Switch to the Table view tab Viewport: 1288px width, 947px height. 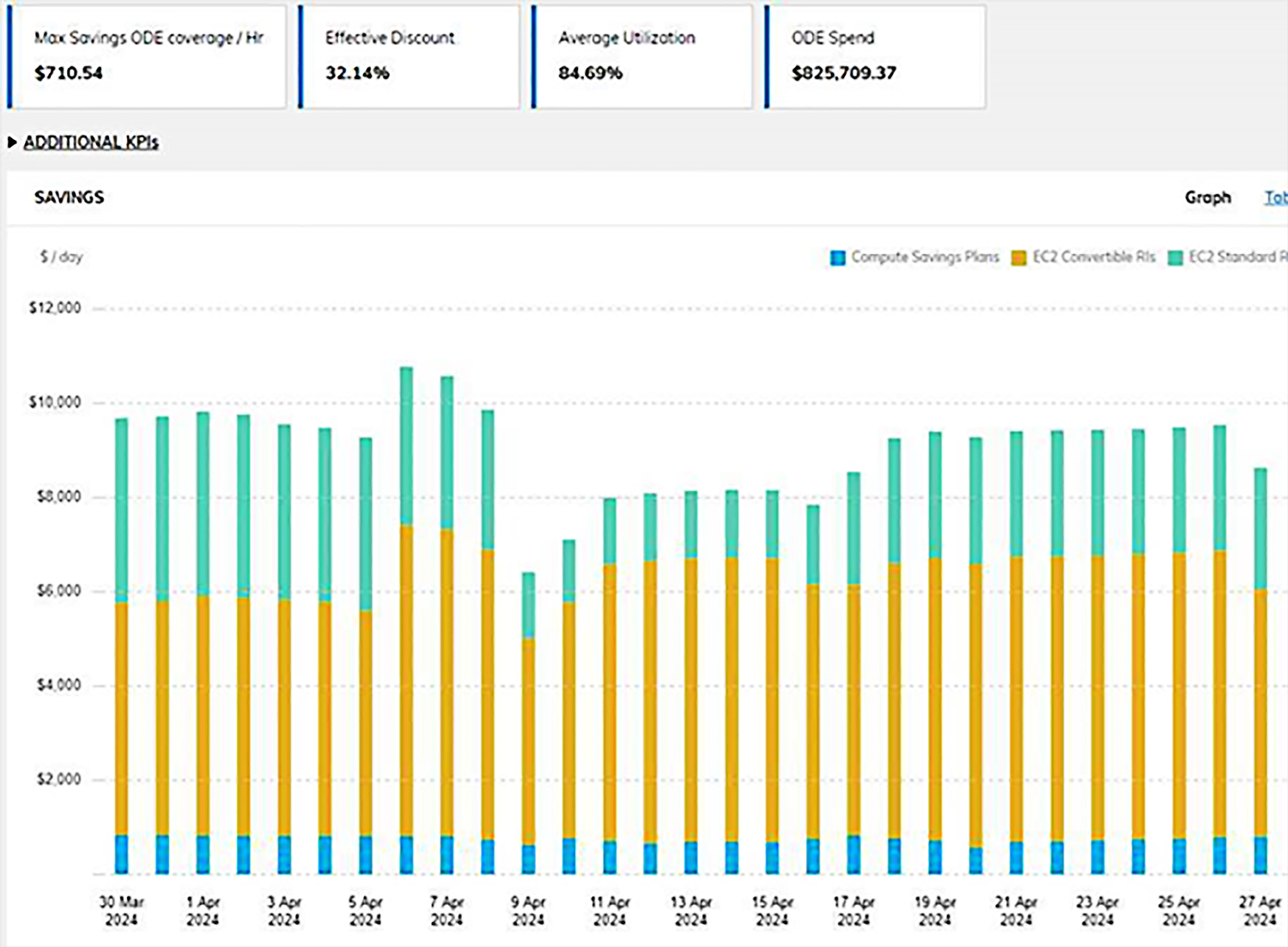tap(1275, 197)
